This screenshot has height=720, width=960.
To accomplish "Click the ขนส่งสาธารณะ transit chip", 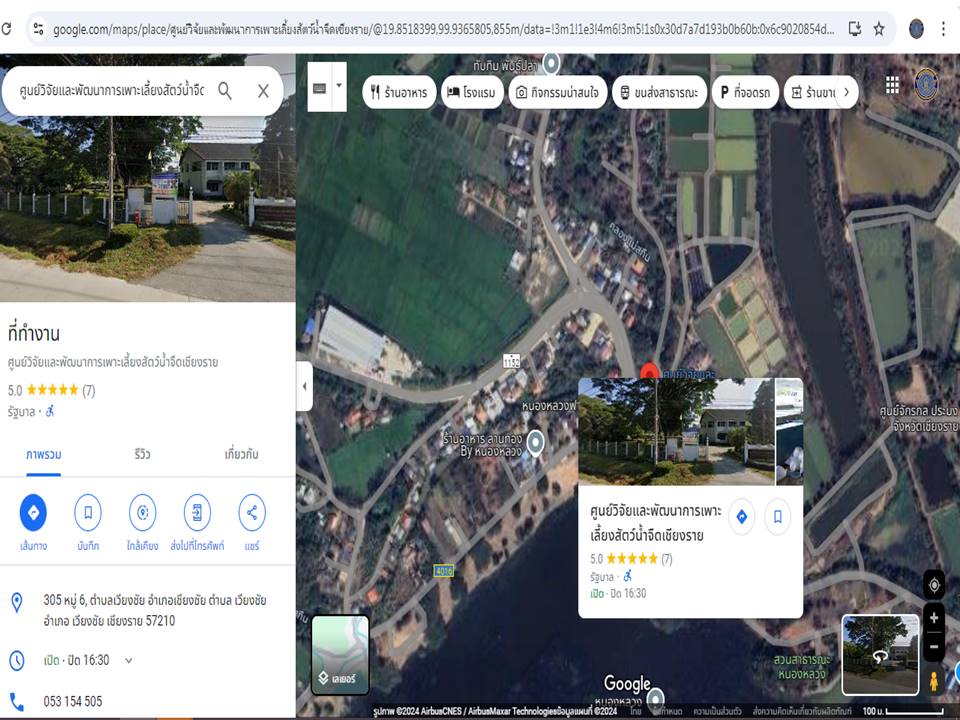I will [659, 92].
